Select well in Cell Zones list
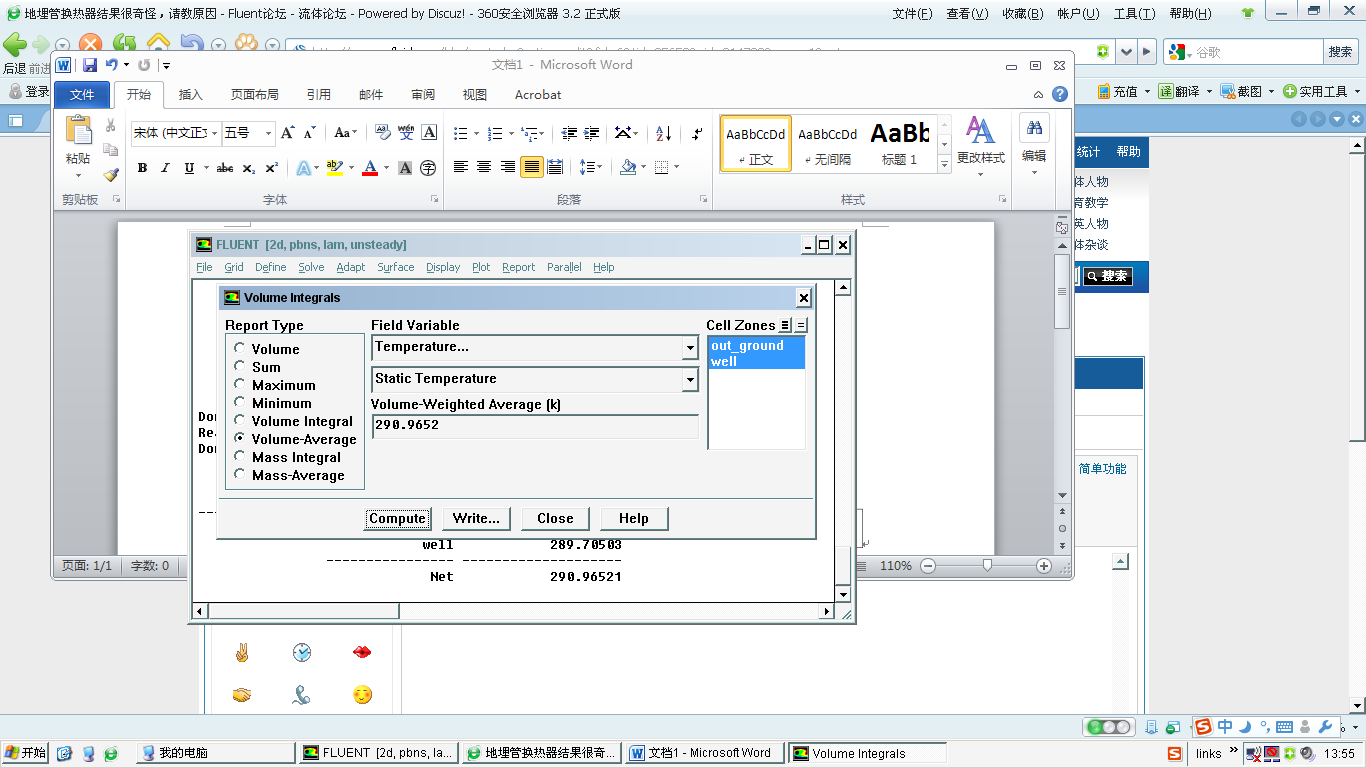This screenshot has height=768, width=1366. click(x=756, y=361)
